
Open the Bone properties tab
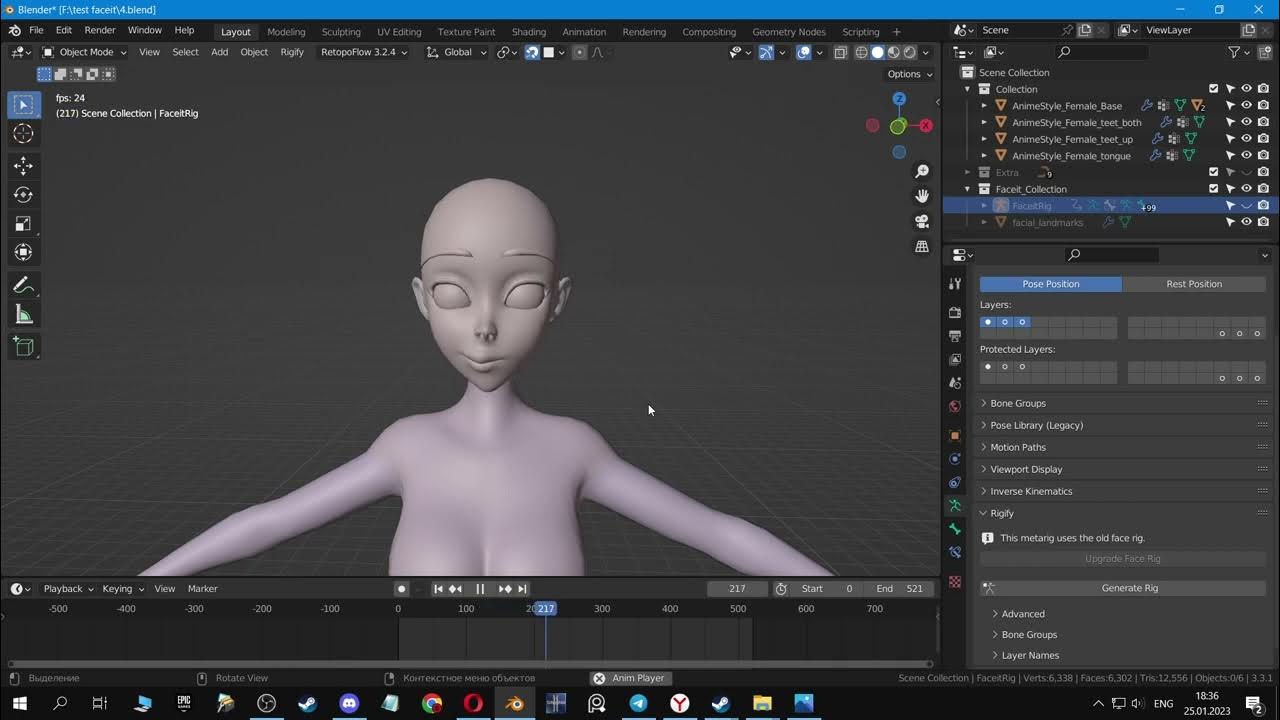pos(955,529)
